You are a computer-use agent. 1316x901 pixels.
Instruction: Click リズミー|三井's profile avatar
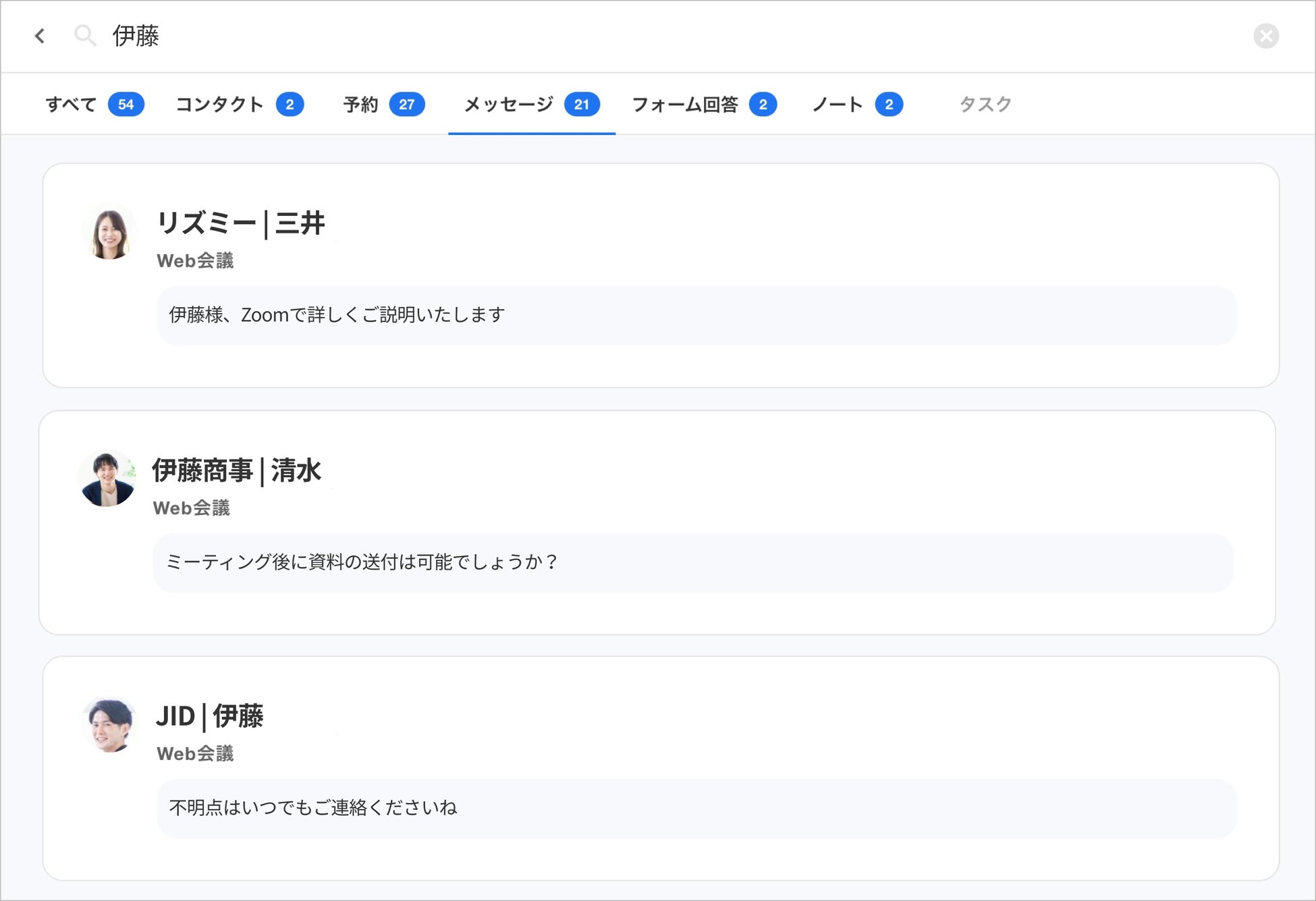(x=109, y=233)
